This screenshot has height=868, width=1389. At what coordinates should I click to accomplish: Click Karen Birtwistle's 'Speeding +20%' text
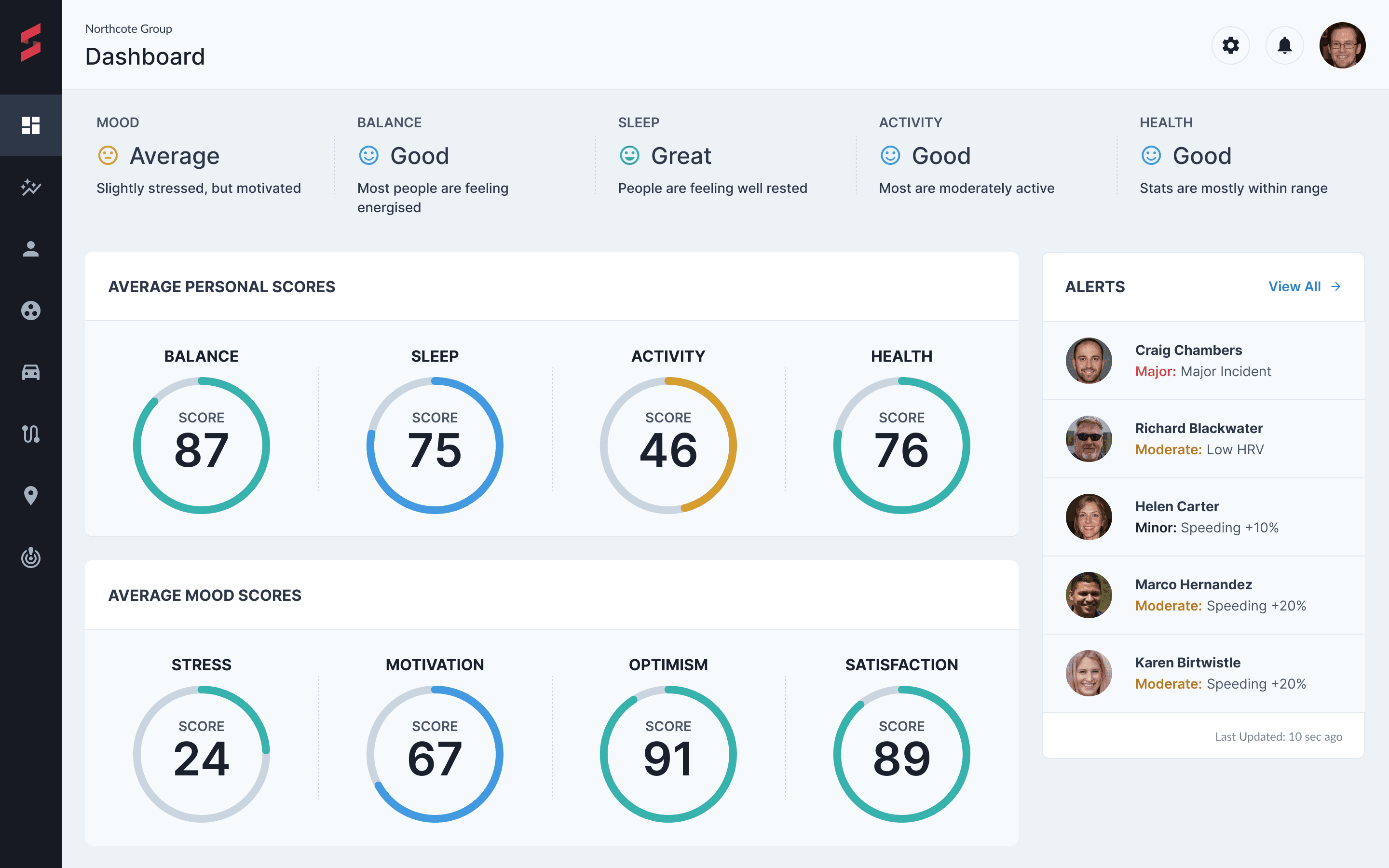click(x=1256, y=684)
